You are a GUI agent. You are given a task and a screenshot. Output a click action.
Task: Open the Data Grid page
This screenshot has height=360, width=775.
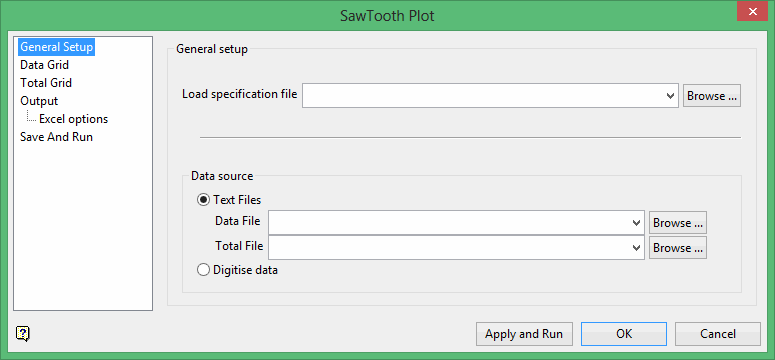pyautogui.click(x=44, y=65)
